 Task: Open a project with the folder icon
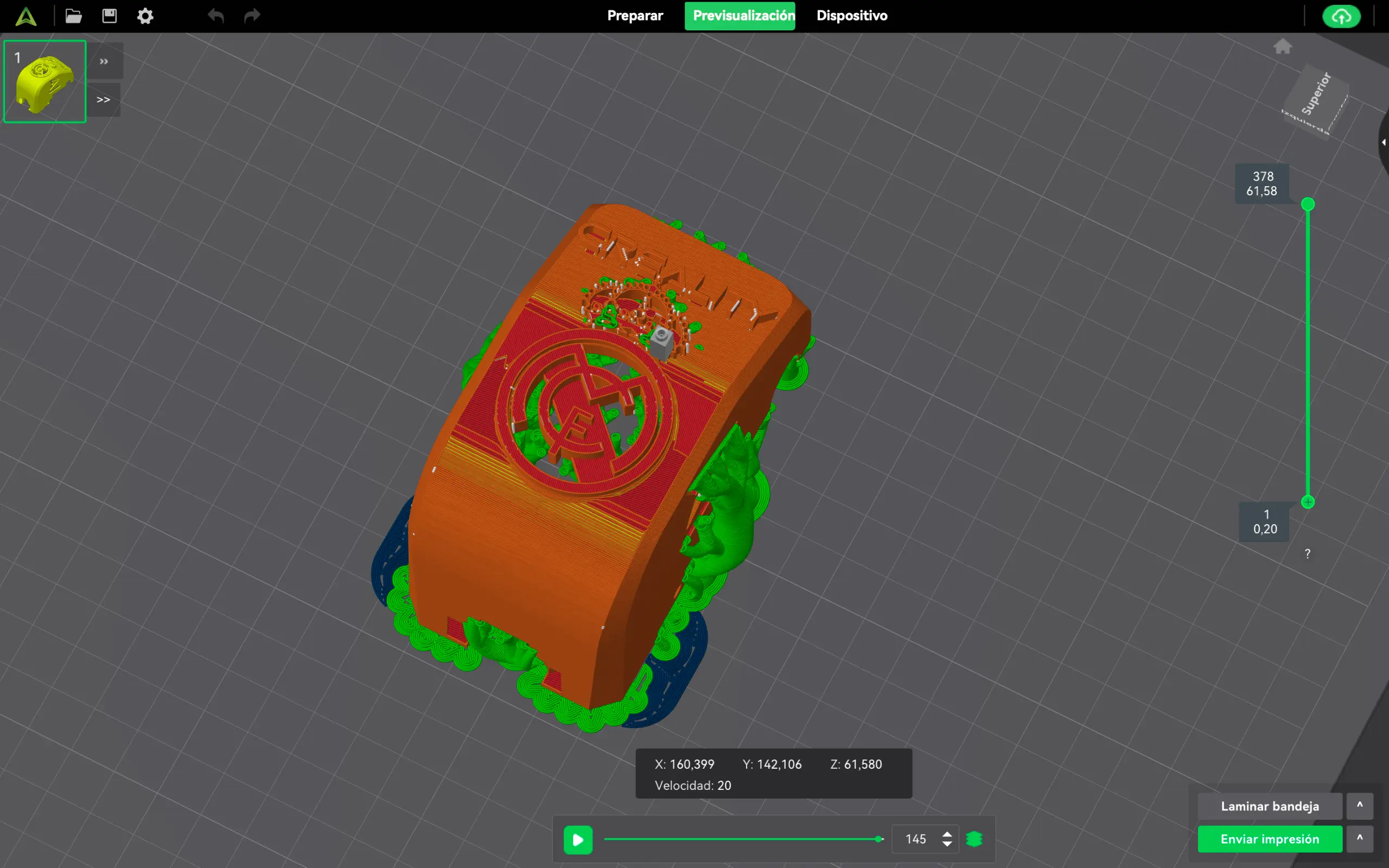pyautogui.click(x=73, y=16)
